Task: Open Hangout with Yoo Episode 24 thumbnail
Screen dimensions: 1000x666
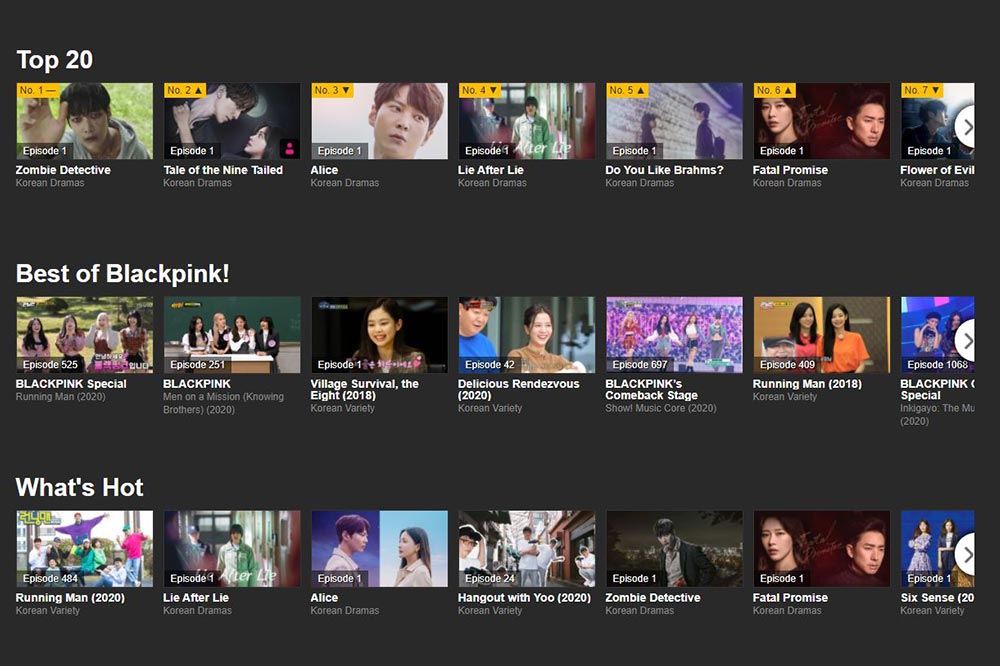Action: pos(527,549)
